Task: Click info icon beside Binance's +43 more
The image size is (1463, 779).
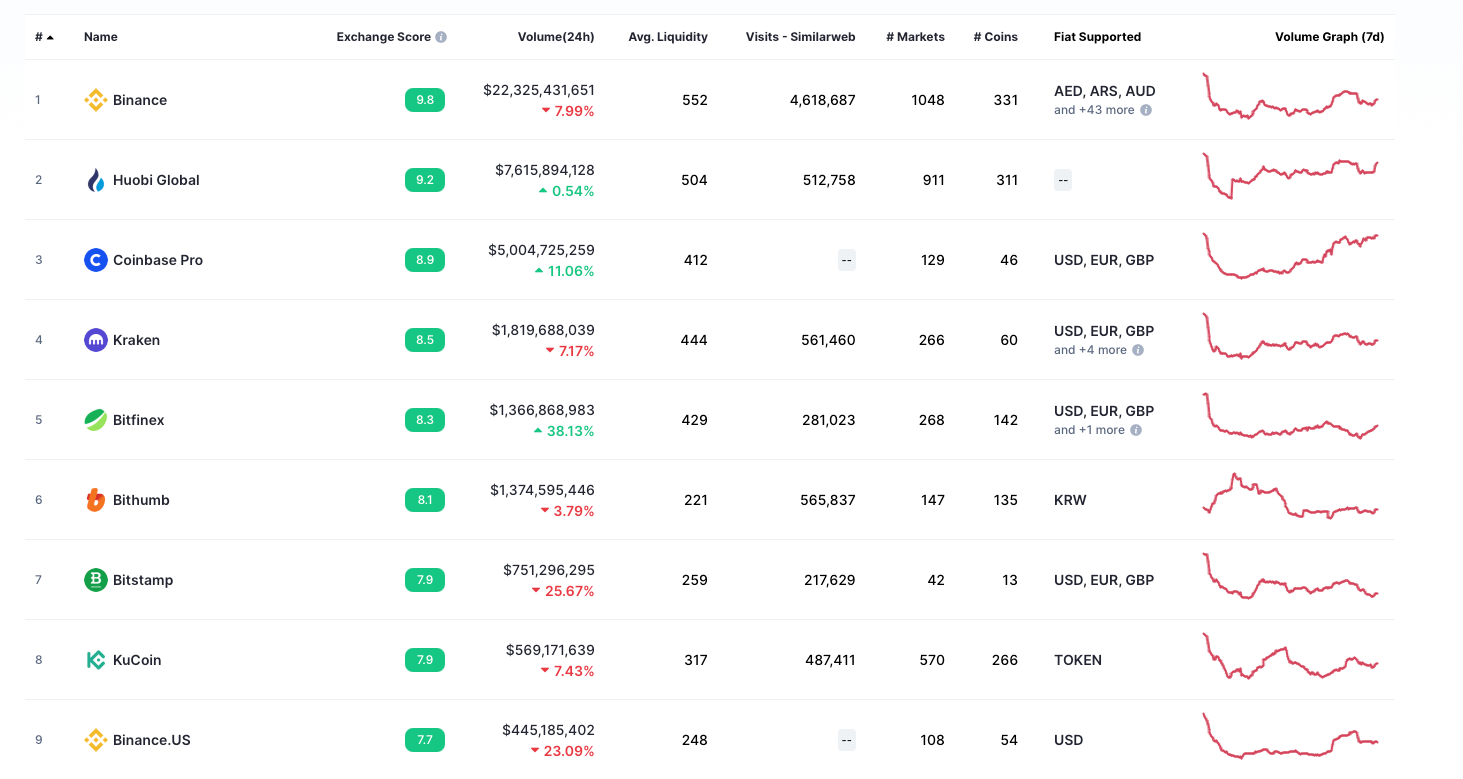Action: coord(1146,110)
